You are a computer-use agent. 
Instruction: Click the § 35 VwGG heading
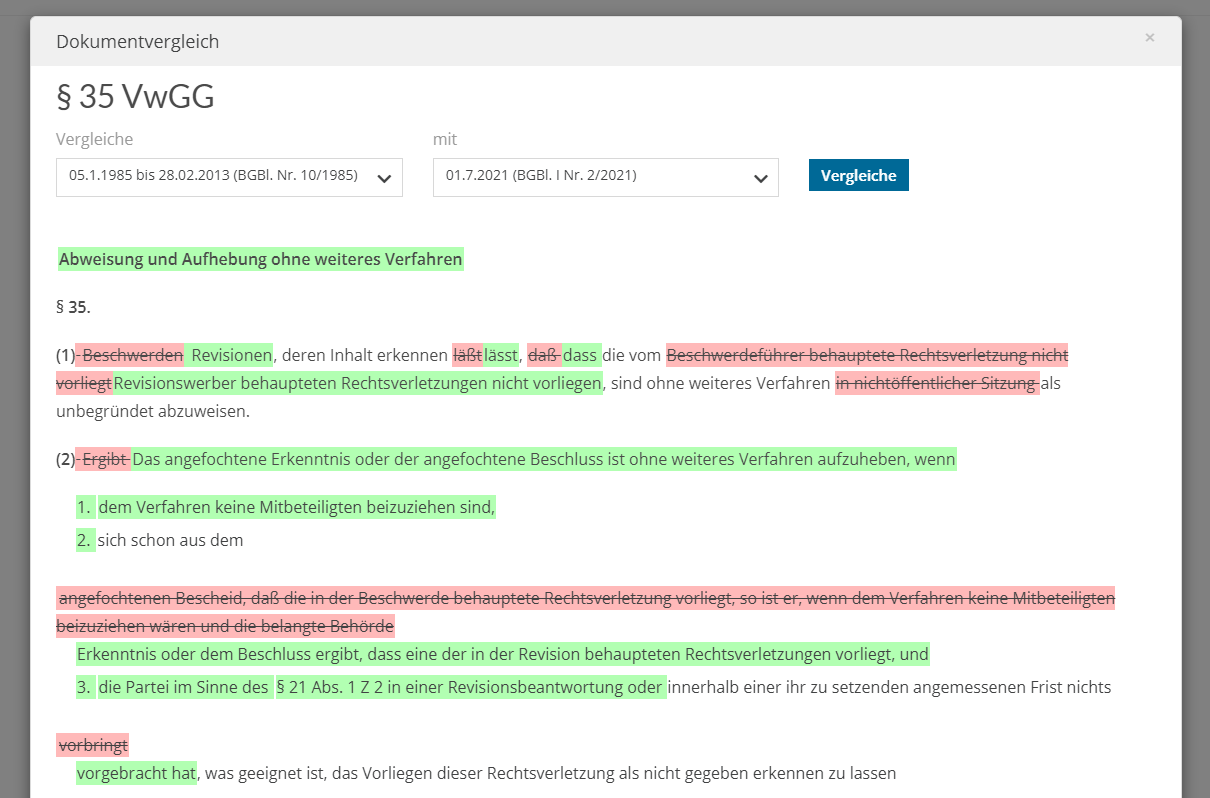pyautogui.click(x=135, y=97)
